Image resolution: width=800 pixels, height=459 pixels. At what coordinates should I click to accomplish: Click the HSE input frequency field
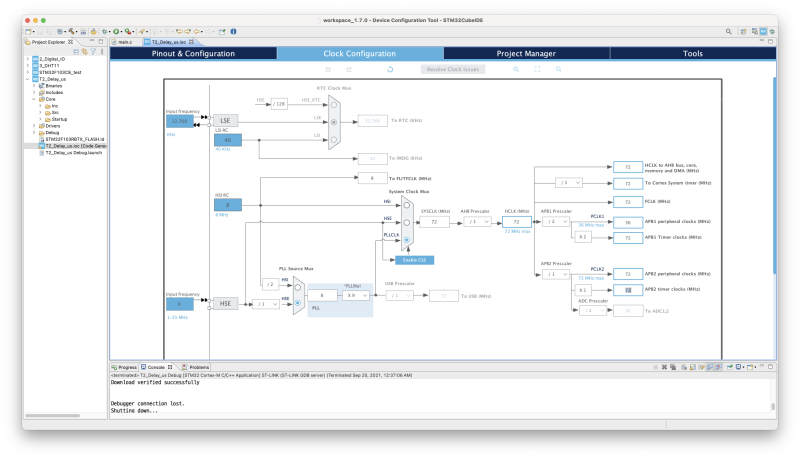180,304
